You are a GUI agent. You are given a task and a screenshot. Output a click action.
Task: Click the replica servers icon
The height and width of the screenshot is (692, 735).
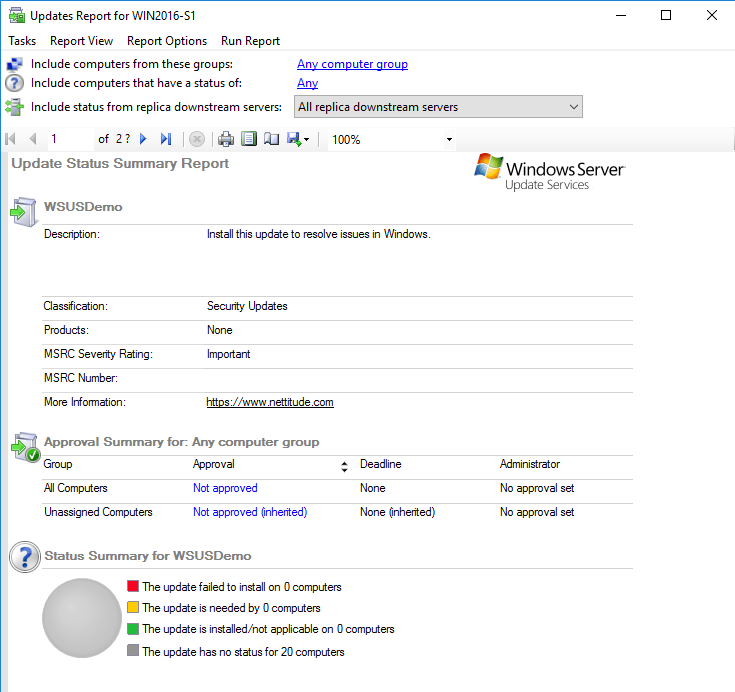pos(15,107)
